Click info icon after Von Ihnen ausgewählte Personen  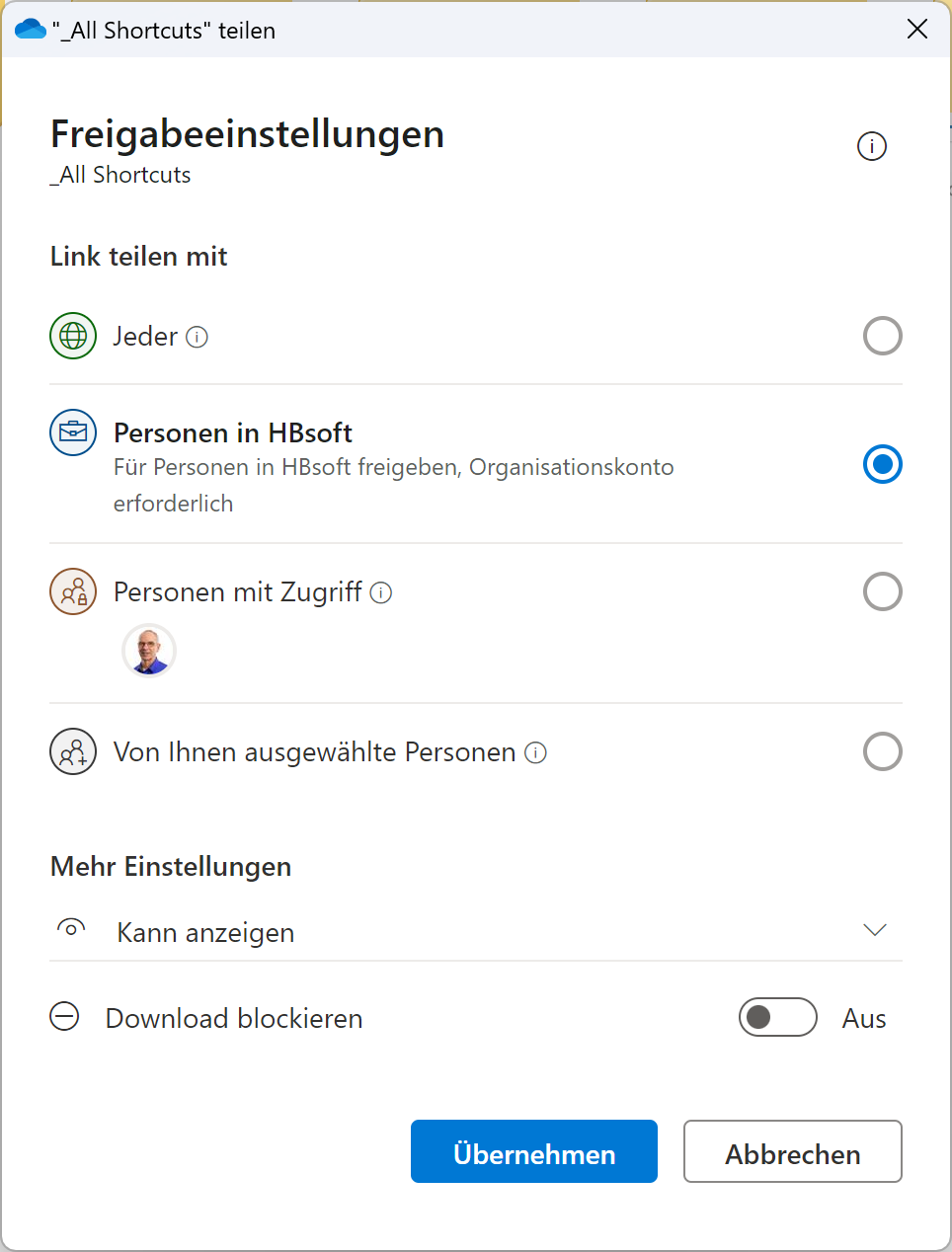pyautogui.click(x=535, y=752)
